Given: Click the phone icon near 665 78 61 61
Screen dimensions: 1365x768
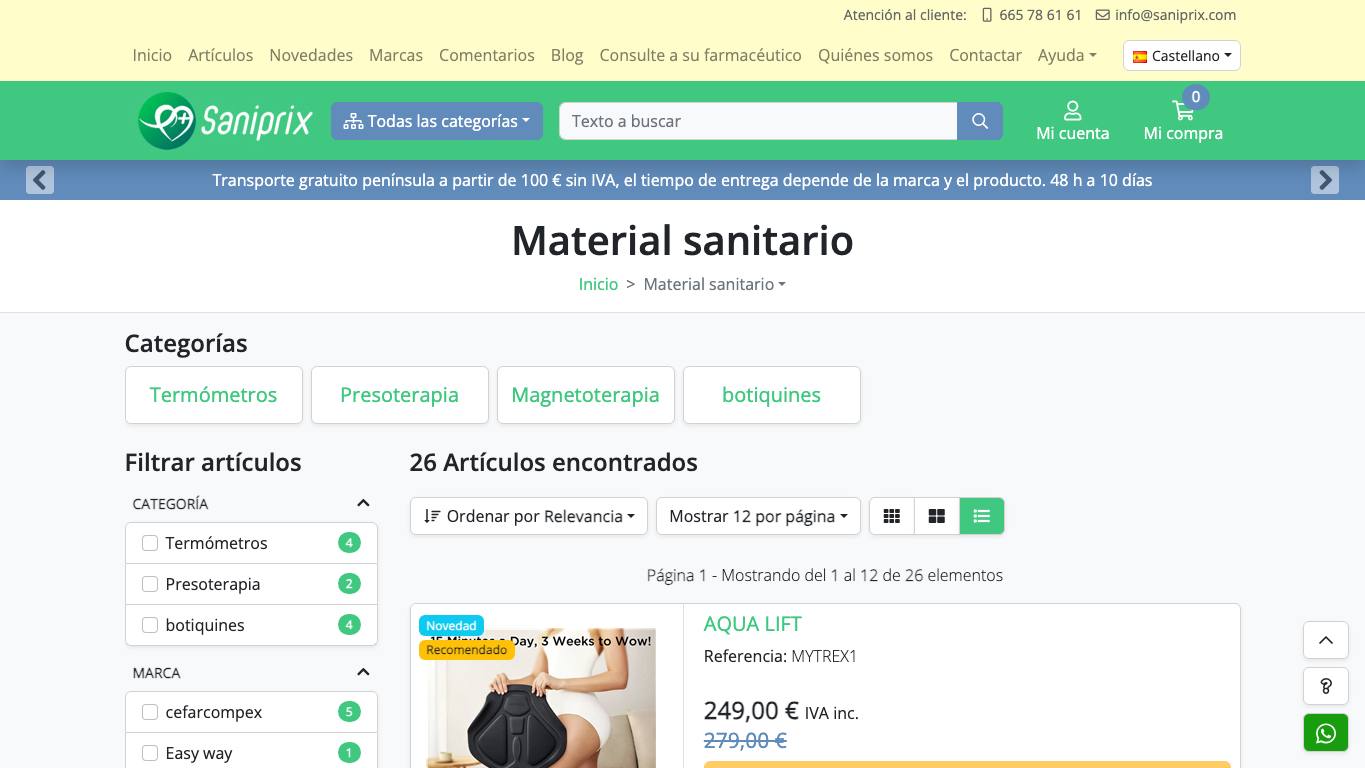Looking at the screenshot, I should 987,15.
